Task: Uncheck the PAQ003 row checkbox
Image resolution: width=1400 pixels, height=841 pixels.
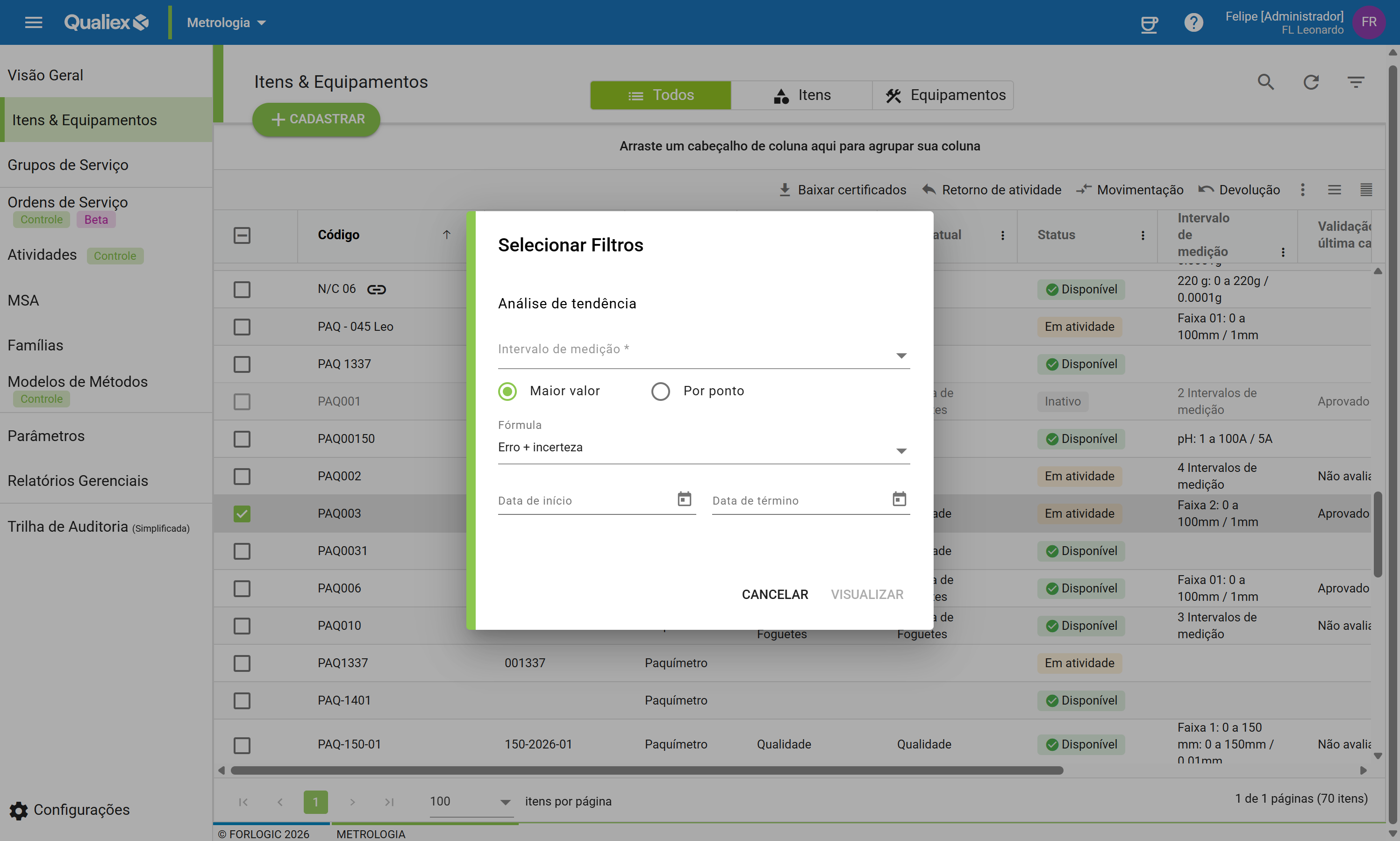Action: [x=242, y=514]
